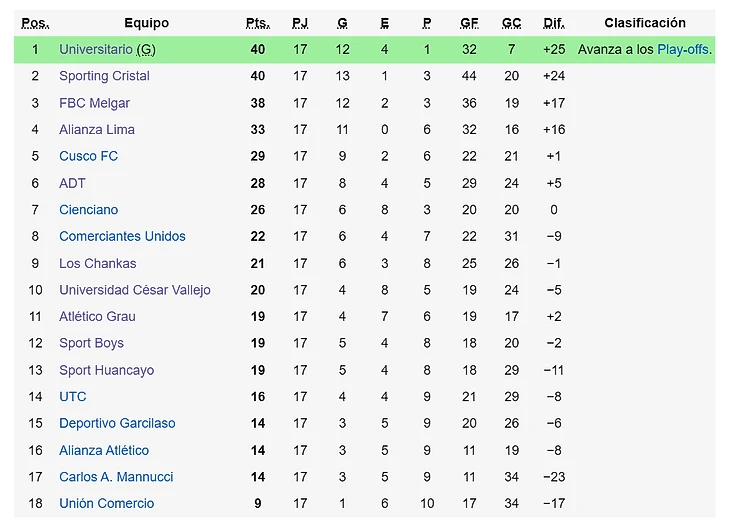Click the Cusco FC link
This screenshot has height=525, width=730.
click(88, 156)
